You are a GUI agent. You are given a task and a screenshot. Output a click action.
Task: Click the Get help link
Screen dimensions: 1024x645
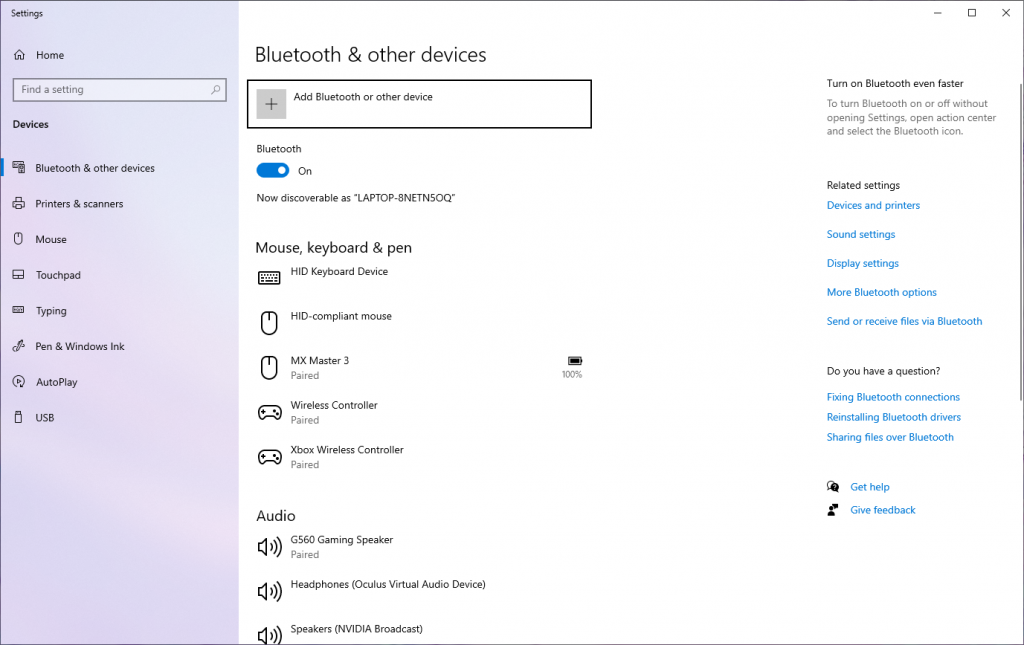pyautogui.click(x=869, y=487)
